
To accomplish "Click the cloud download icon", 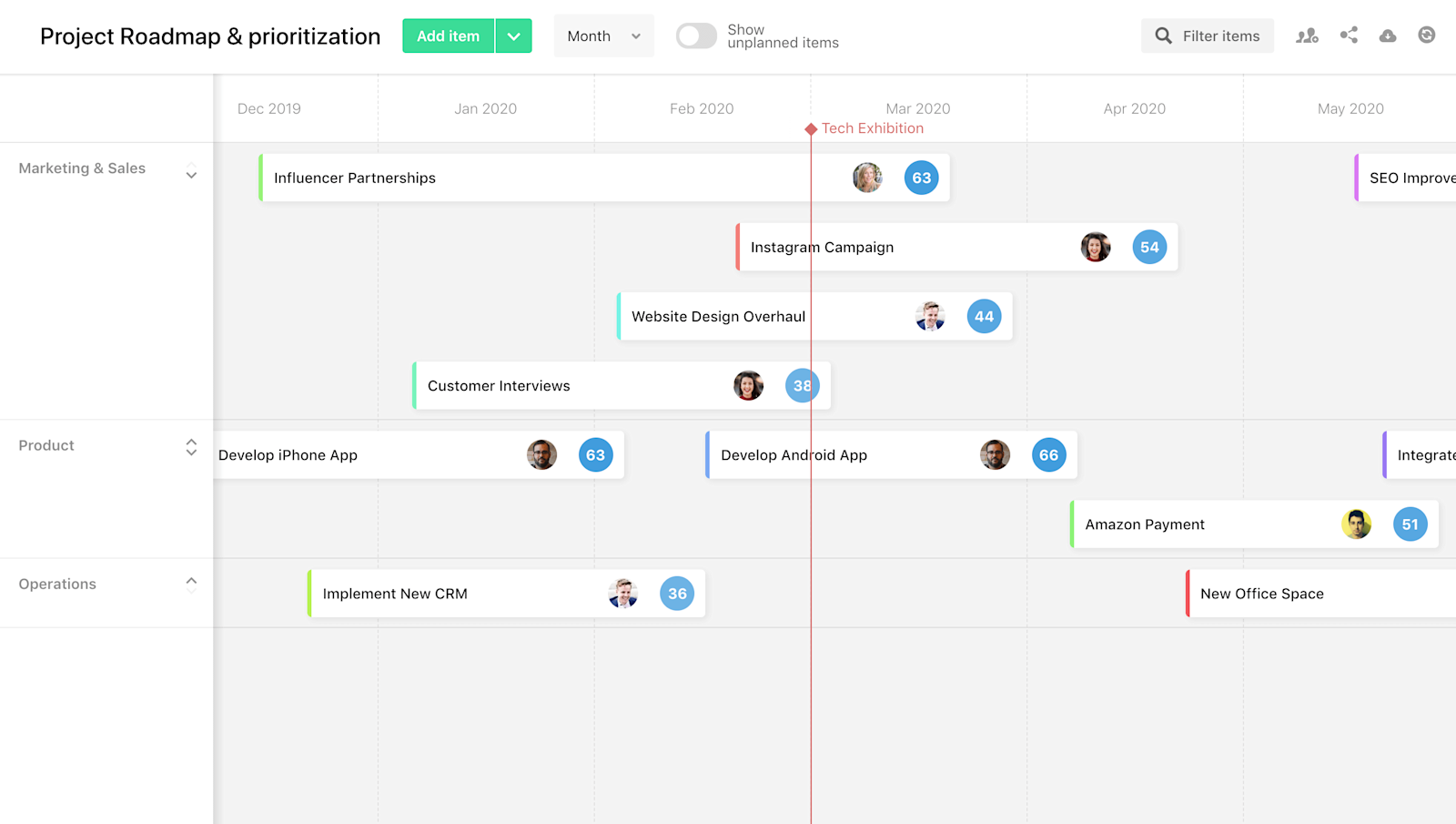I will tap(1387, 36).
